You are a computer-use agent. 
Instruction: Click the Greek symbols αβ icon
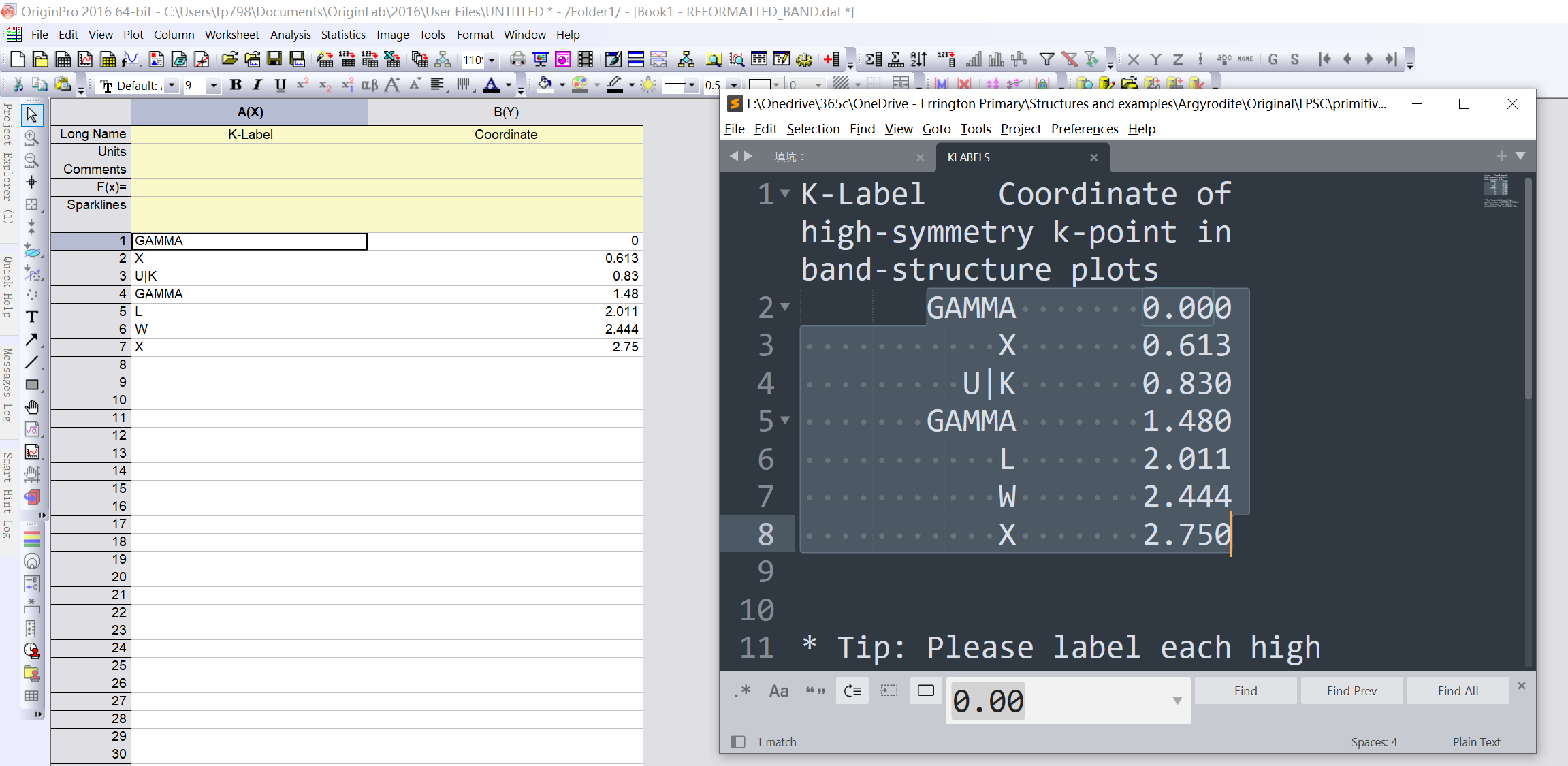(x=369, y=85)
